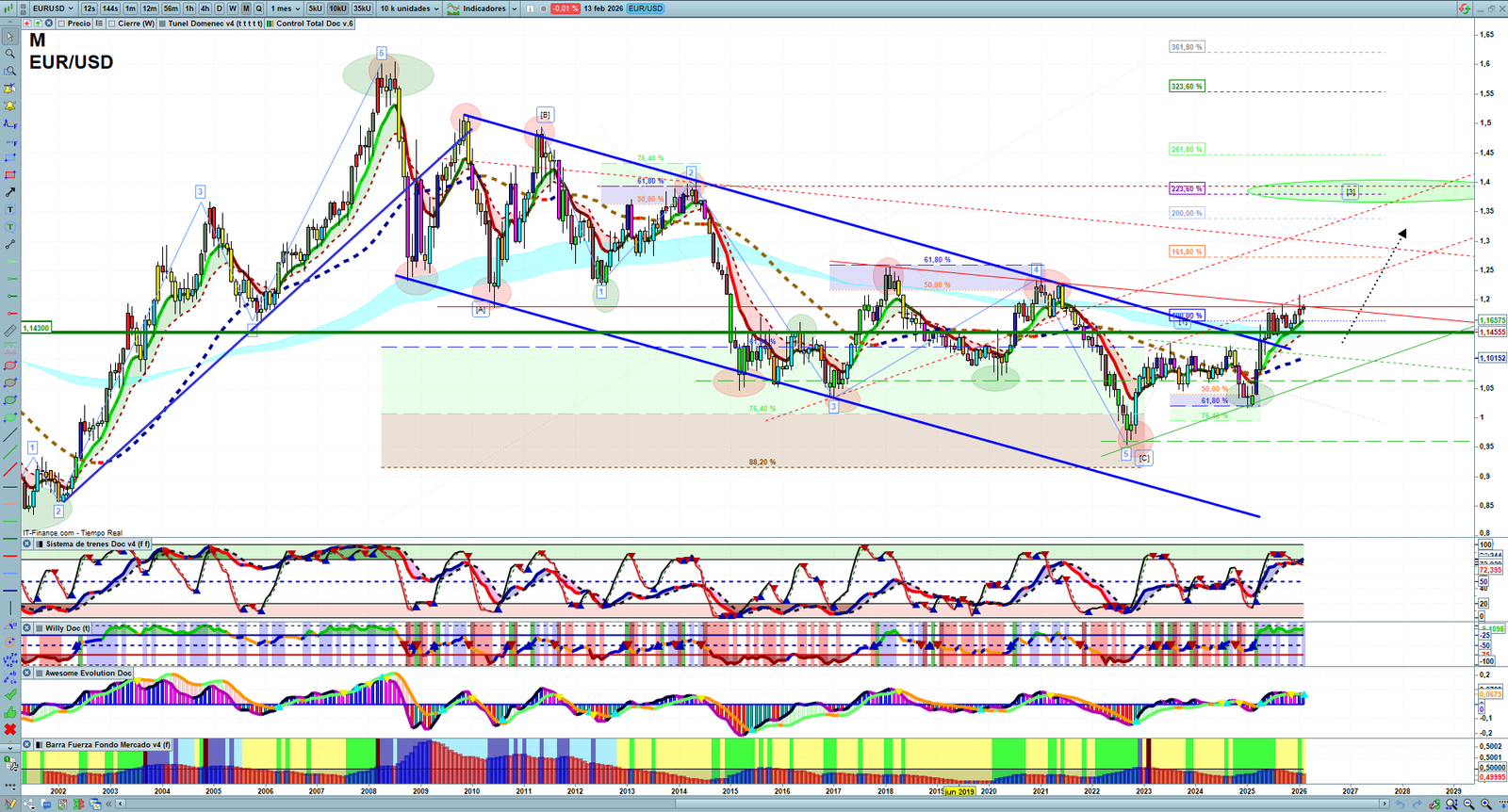Switch to the daily D timeframe
This screenshot has width=1508, height=812.
tap(220, 8)
